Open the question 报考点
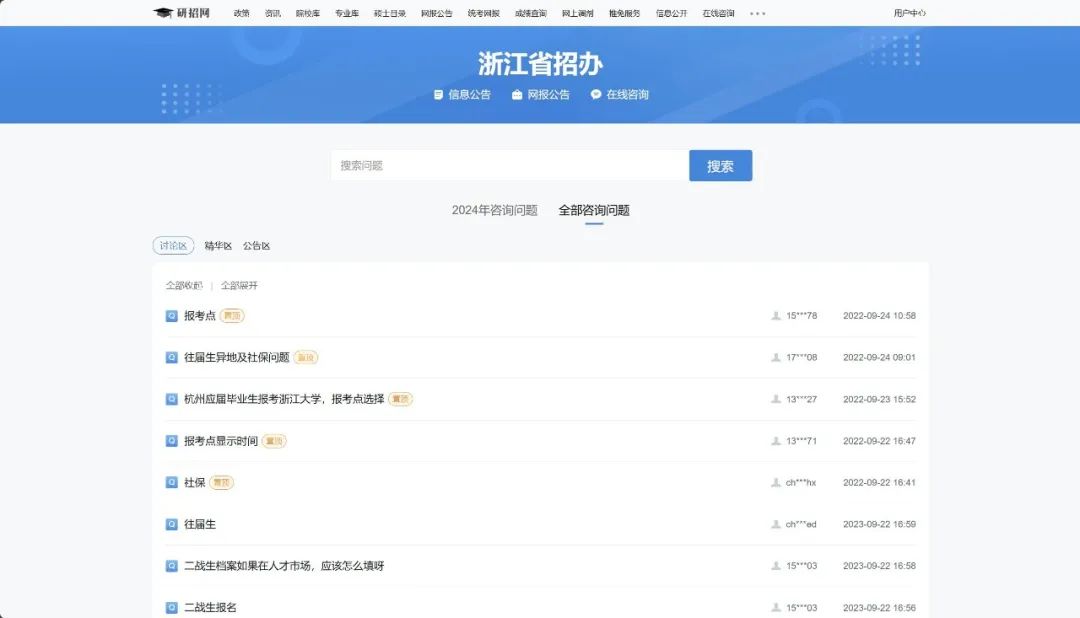The image size is (1080, 618). 200,316
